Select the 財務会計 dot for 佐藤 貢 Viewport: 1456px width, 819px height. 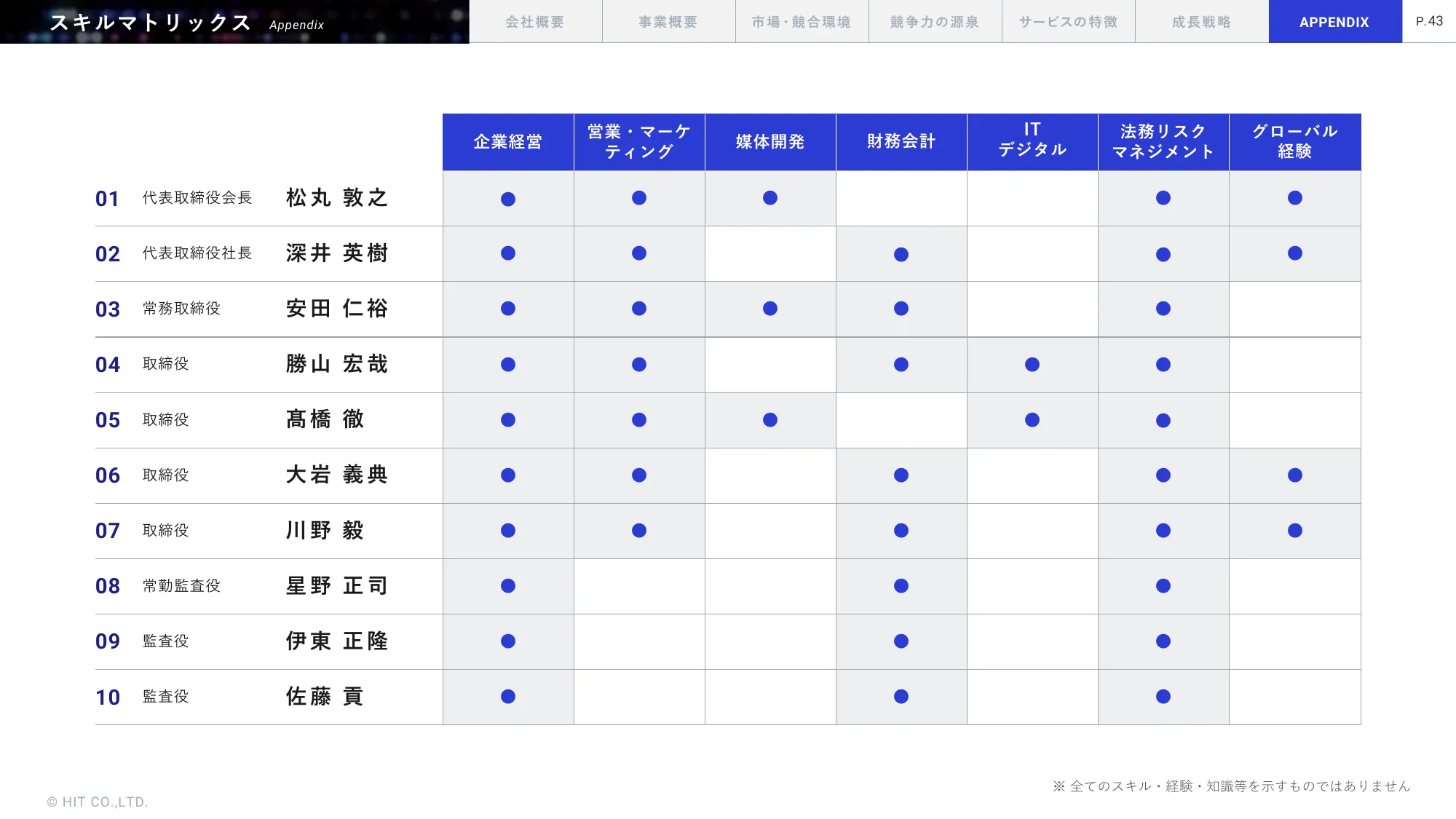pyautogui.click(x=901, y=697)
